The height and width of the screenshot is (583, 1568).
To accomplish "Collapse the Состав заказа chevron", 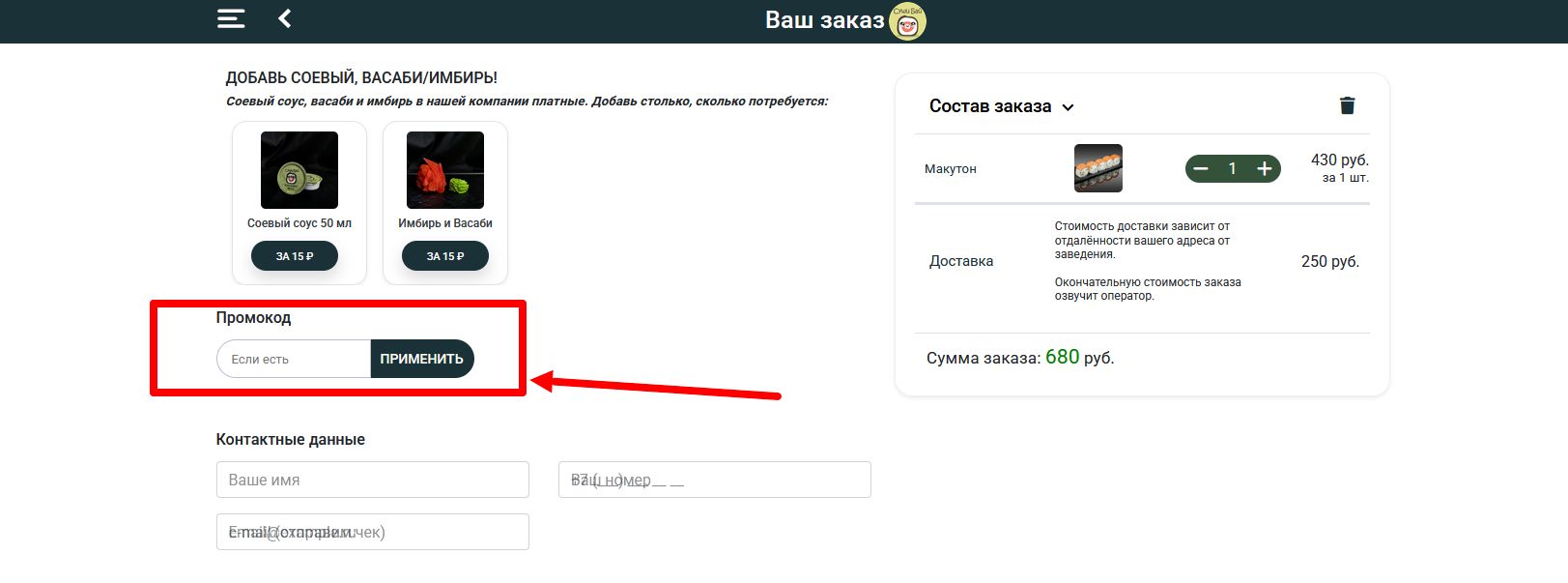I will click(1068, 107).
